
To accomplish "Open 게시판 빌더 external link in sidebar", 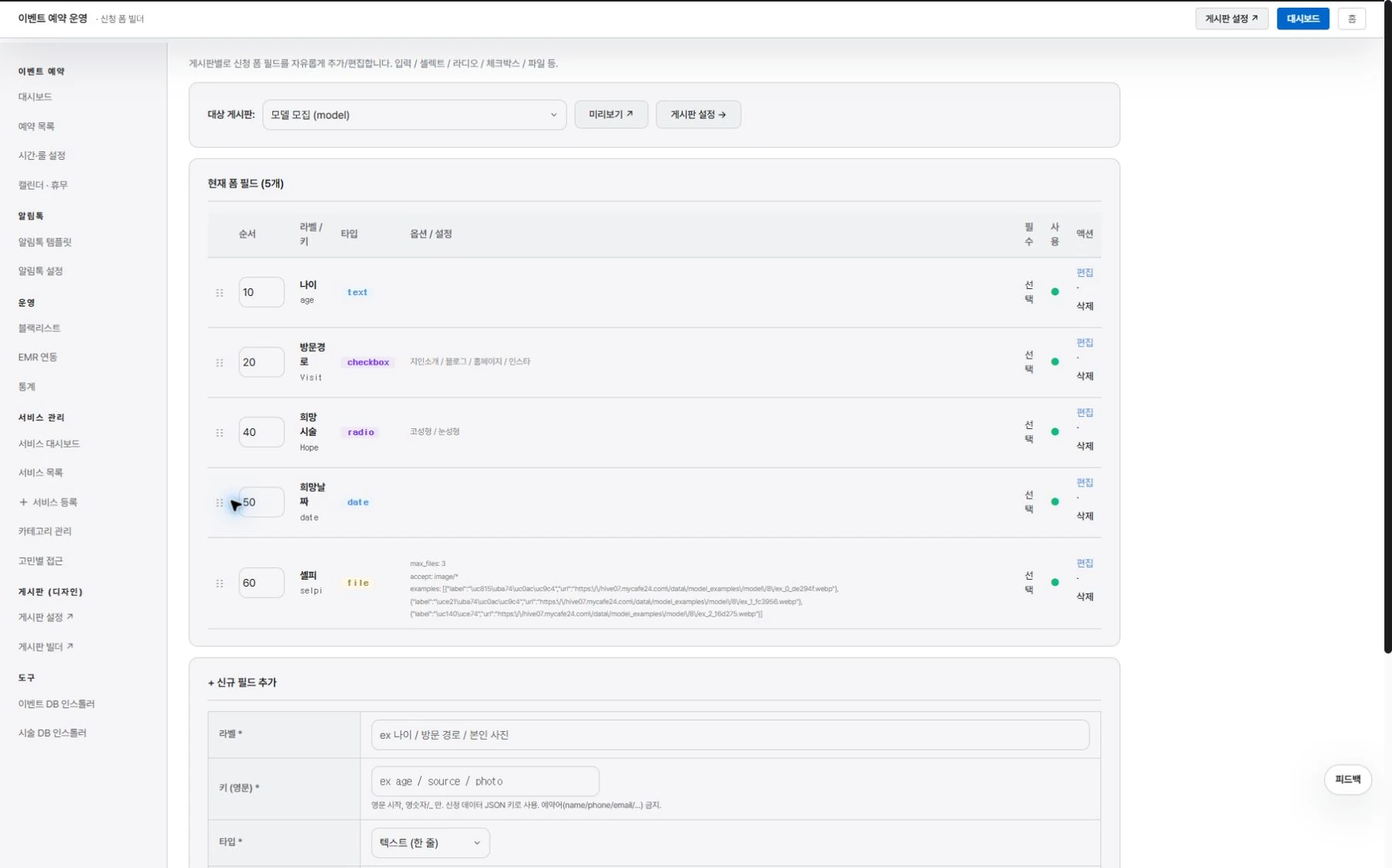I will (46, 646).
